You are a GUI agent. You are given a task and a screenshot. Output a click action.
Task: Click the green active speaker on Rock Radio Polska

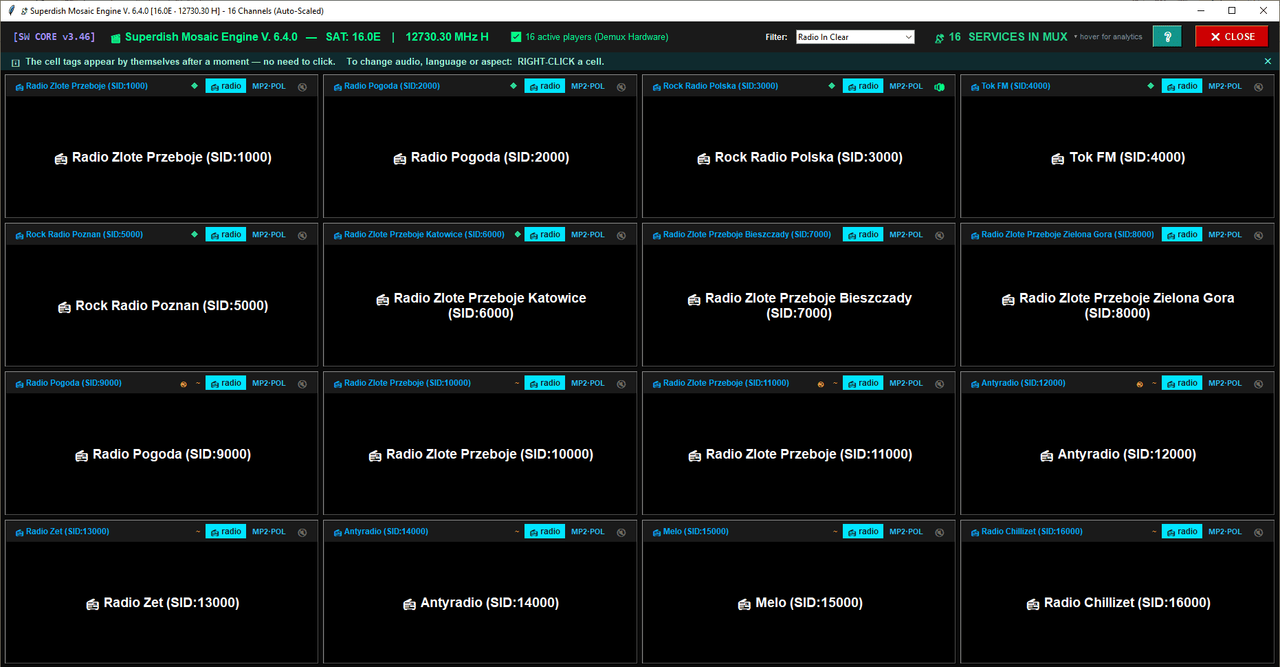click(939, 86)
